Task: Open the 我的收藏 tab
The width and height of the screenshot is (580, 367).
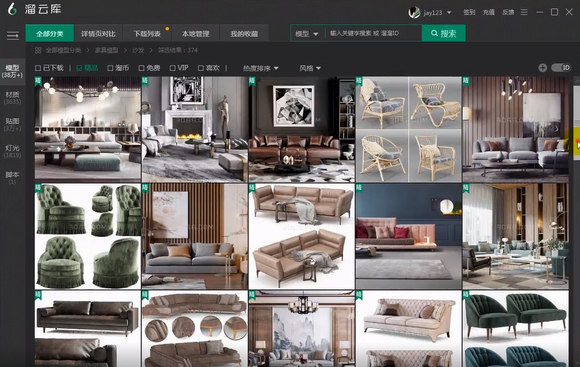Action: pyautogui.click(x=244, y=34)
